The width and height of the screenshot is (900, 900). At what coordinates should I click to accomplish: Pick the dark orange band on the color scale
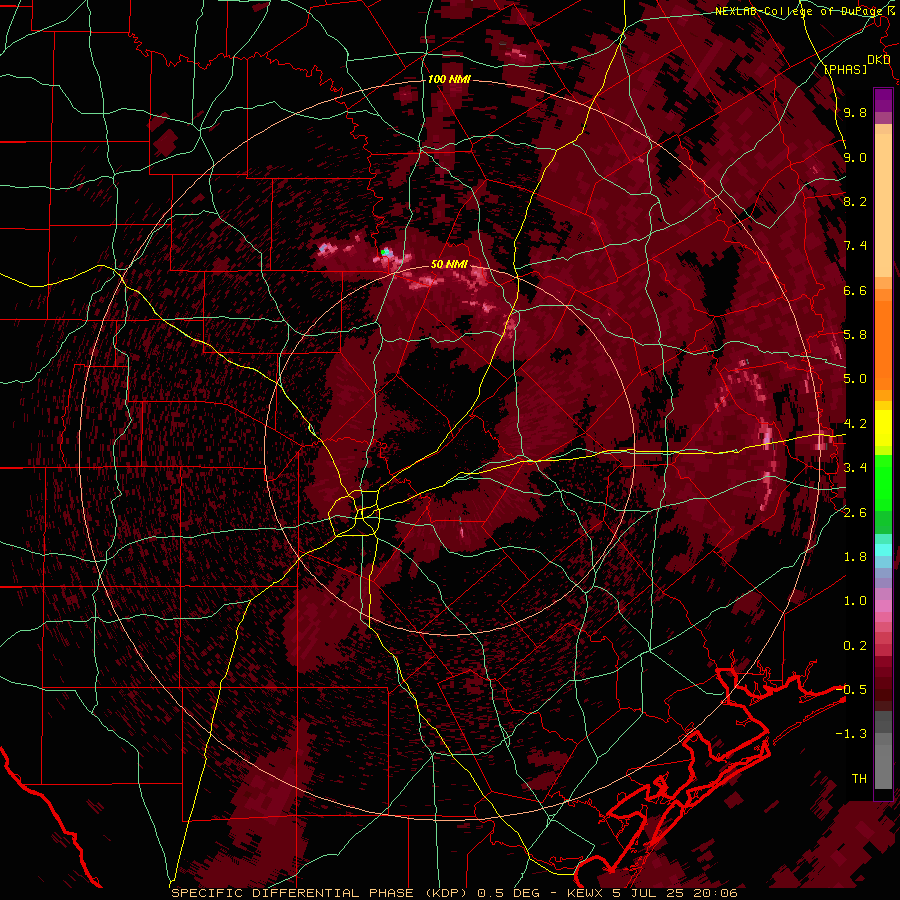[883, 345]
